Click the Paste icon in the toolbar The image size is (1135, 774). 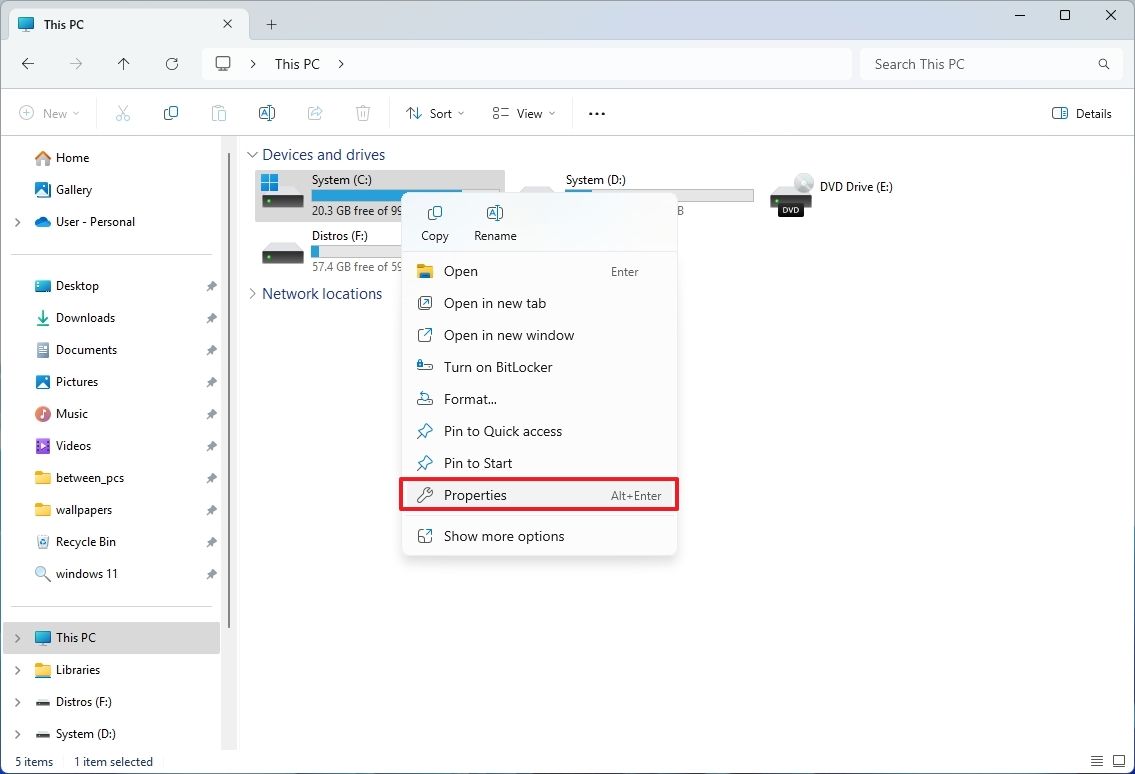tap(219, 113)
